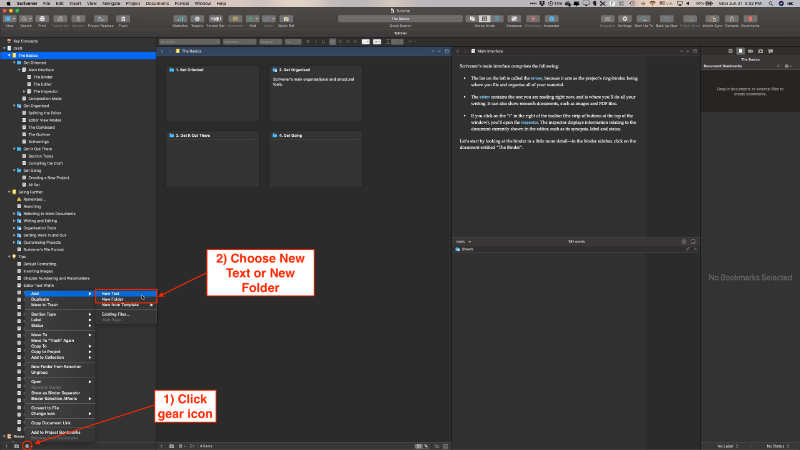Switch group mode to Outliner view
The image size is (800, 450).
coord(496,19)
